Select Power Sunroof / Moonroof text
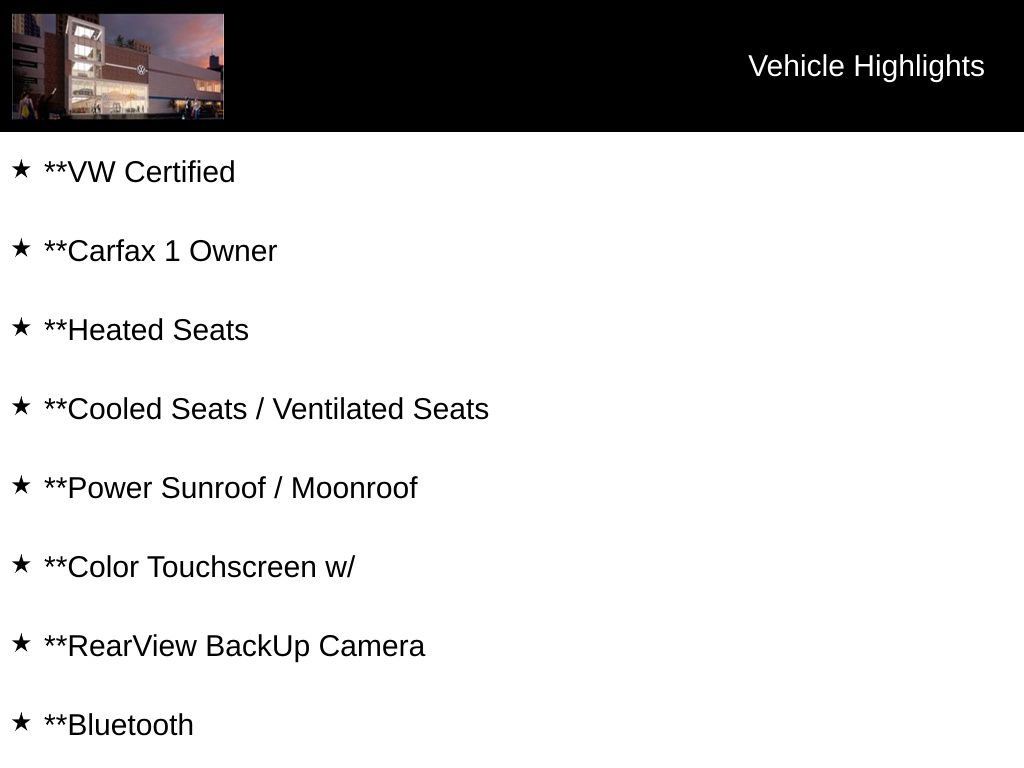 [230, 488]
